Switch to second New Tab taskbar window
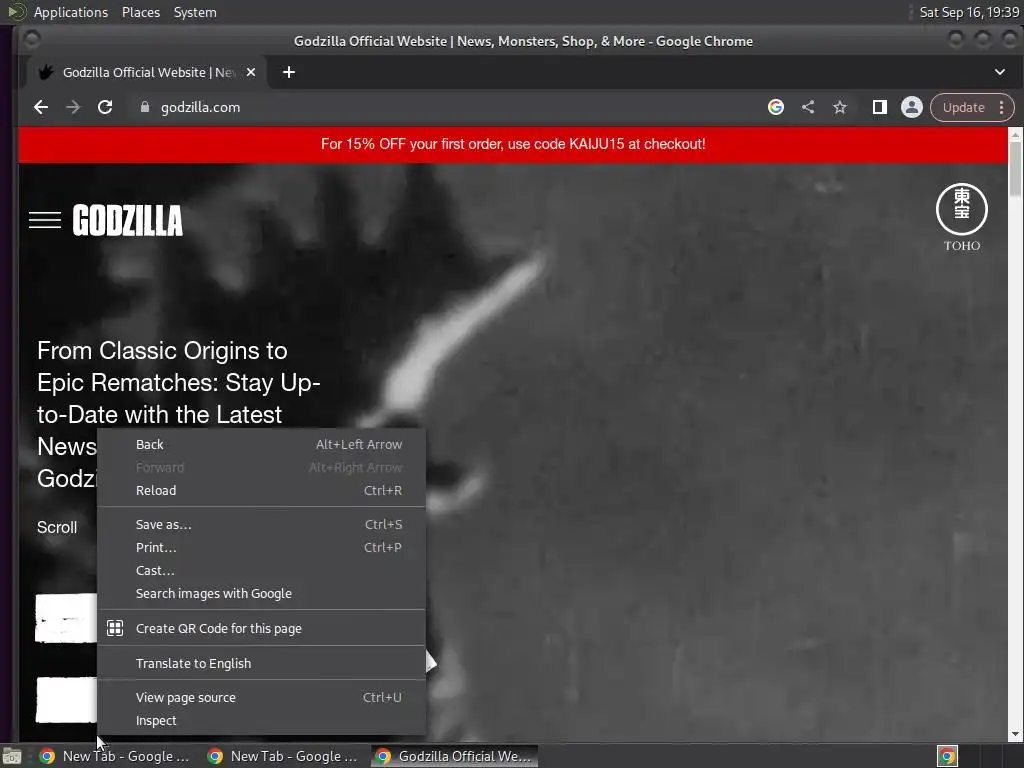This screenshot has width=1024, height=768. [283, 756]
